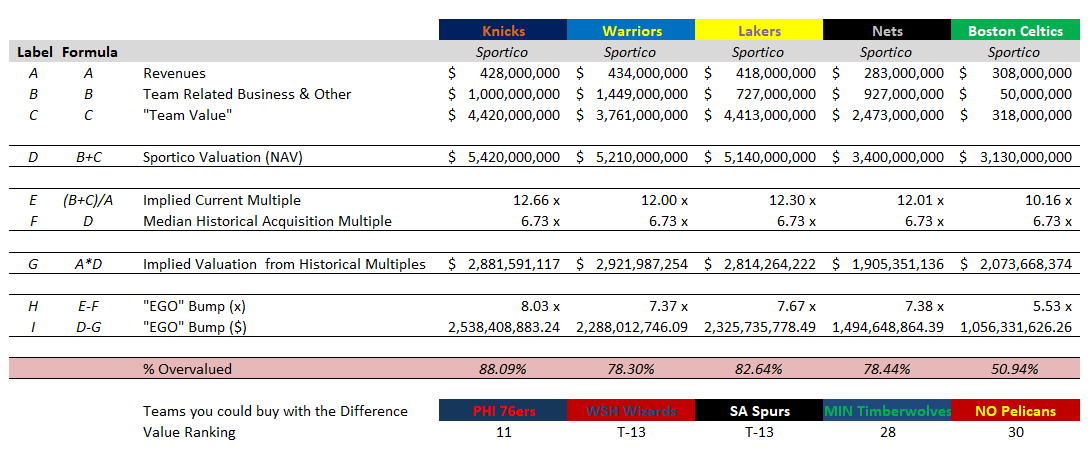
Task: Select the MIN Timberwolves cell
Action: [887, 411]
